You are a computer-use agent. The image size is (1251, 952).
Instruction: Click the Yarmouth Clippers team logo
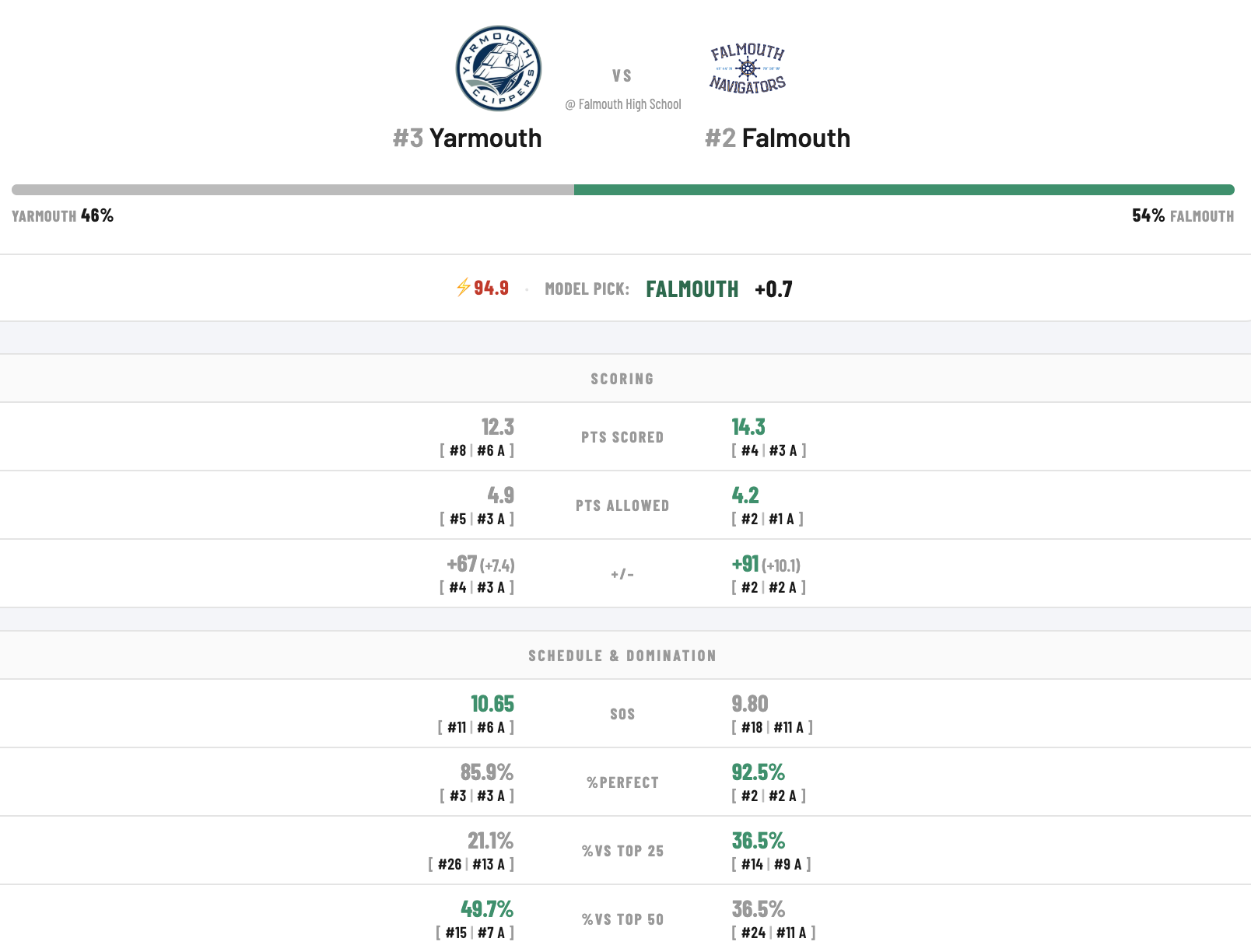click(x=499, y=68)
